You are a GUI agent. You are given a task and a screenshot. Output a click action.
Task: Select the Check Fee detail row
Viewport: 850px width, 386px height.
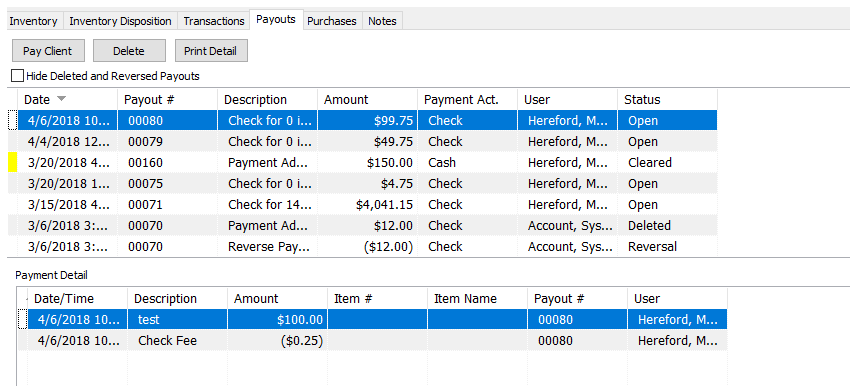click(377, 341)
